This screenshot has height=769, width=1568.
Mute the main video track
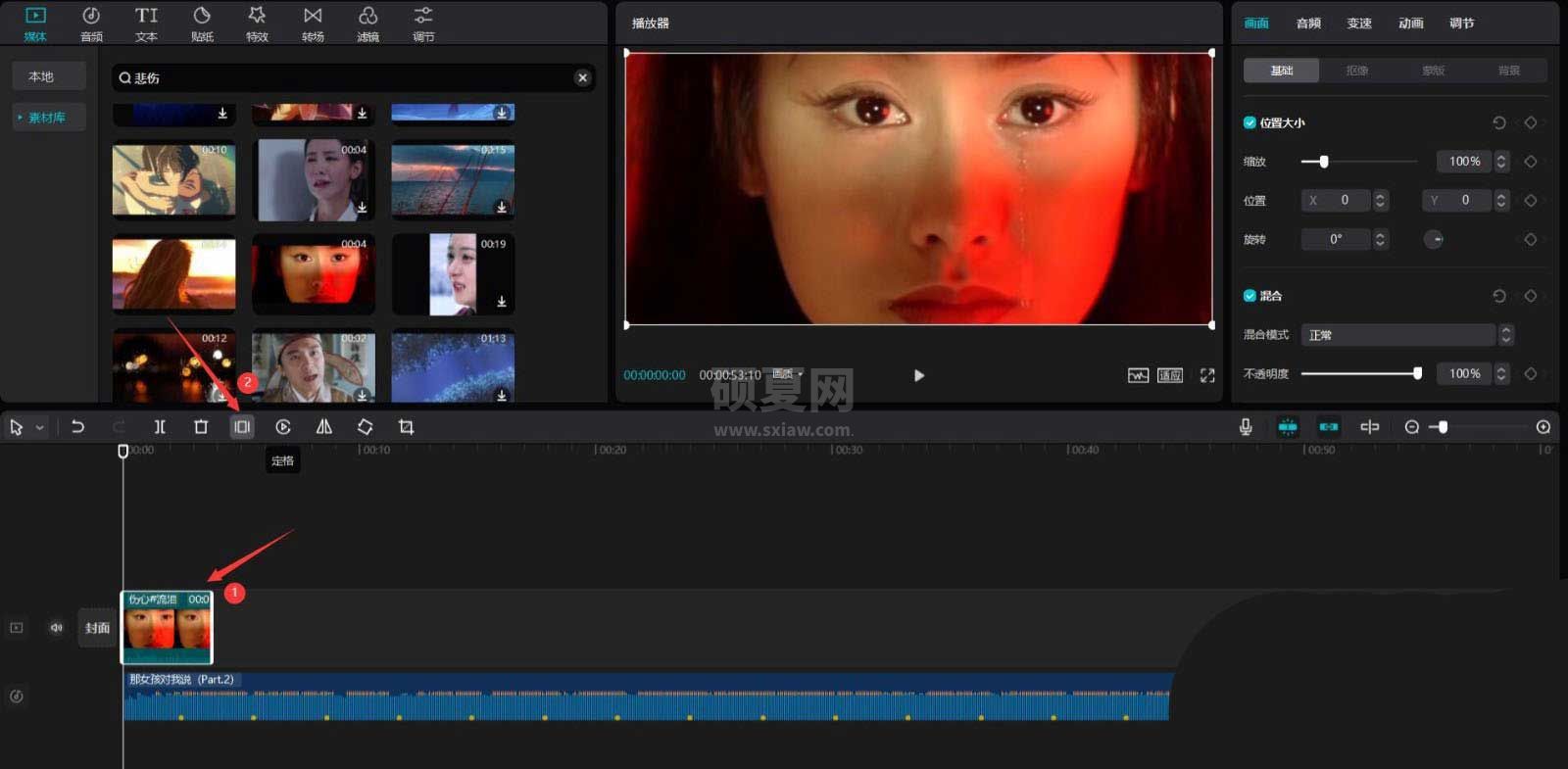tap(56, 628)
